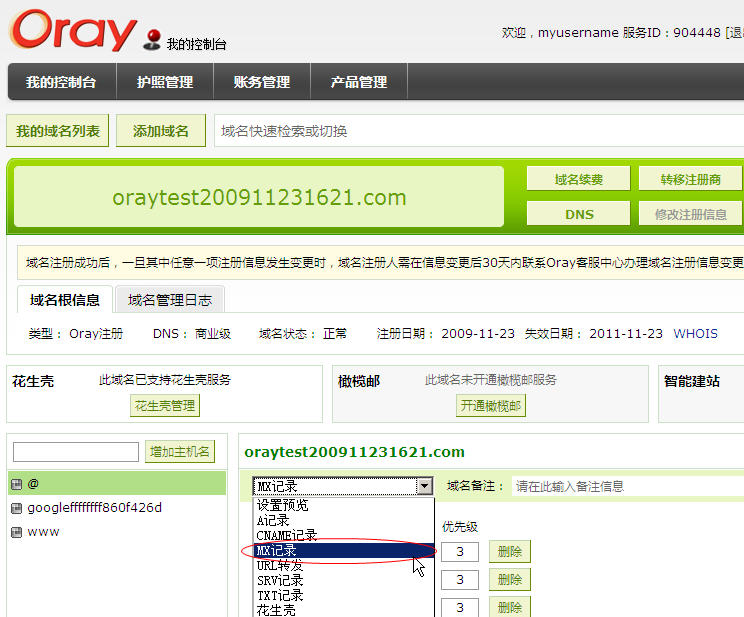Click 域名续费 button
Screen dimensions: 744x617
(x=578, y=179)
